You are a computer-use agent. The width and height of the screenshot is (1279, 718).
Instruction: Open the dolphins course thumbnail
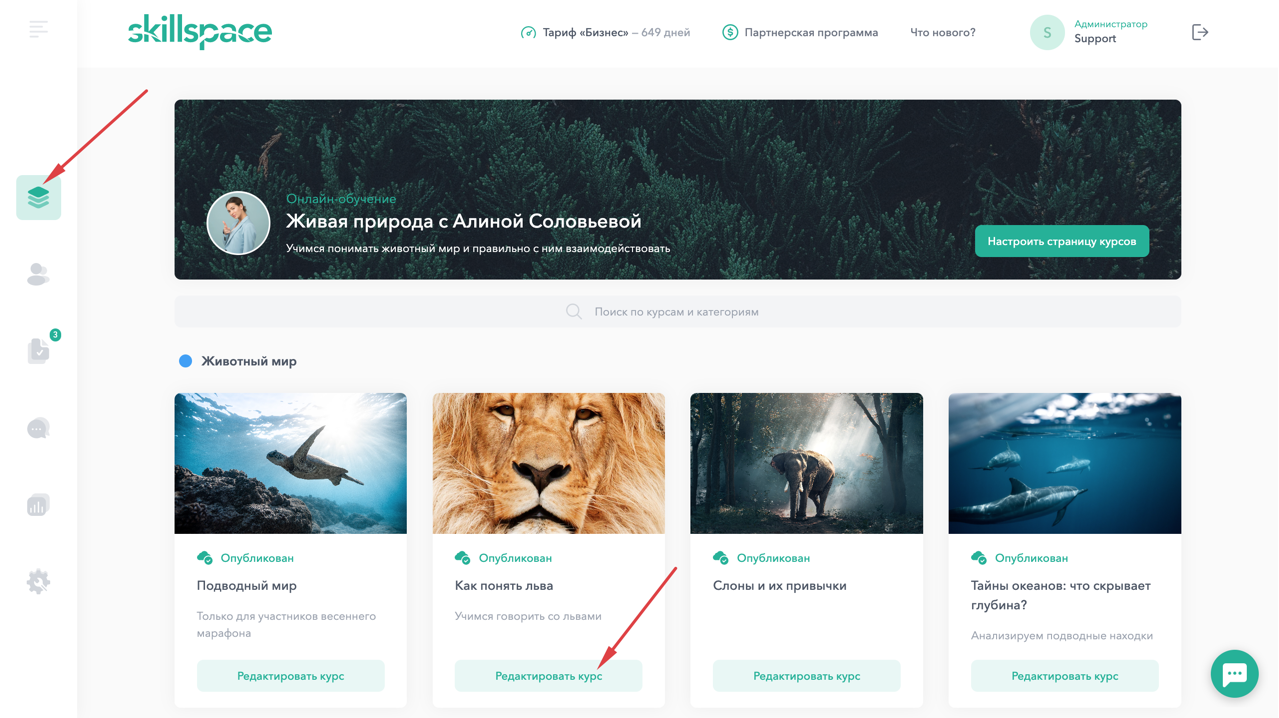pos(1065,463)
